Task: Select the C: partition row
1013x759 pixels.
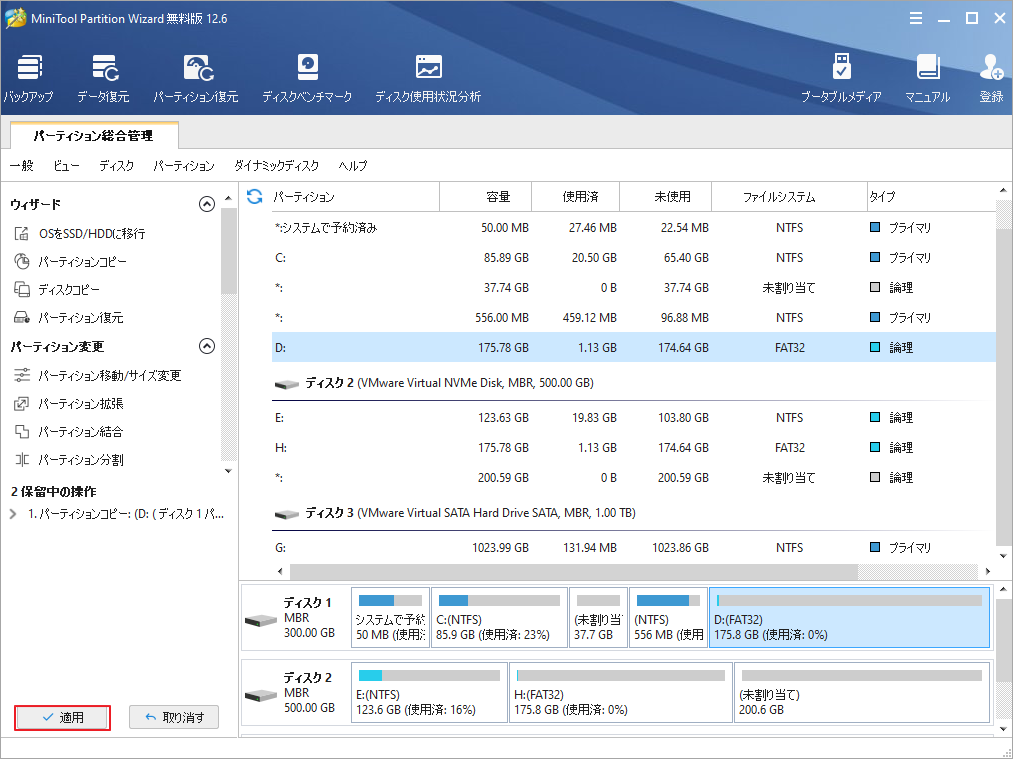Action: pyautogui.click(x=633, y=258)
